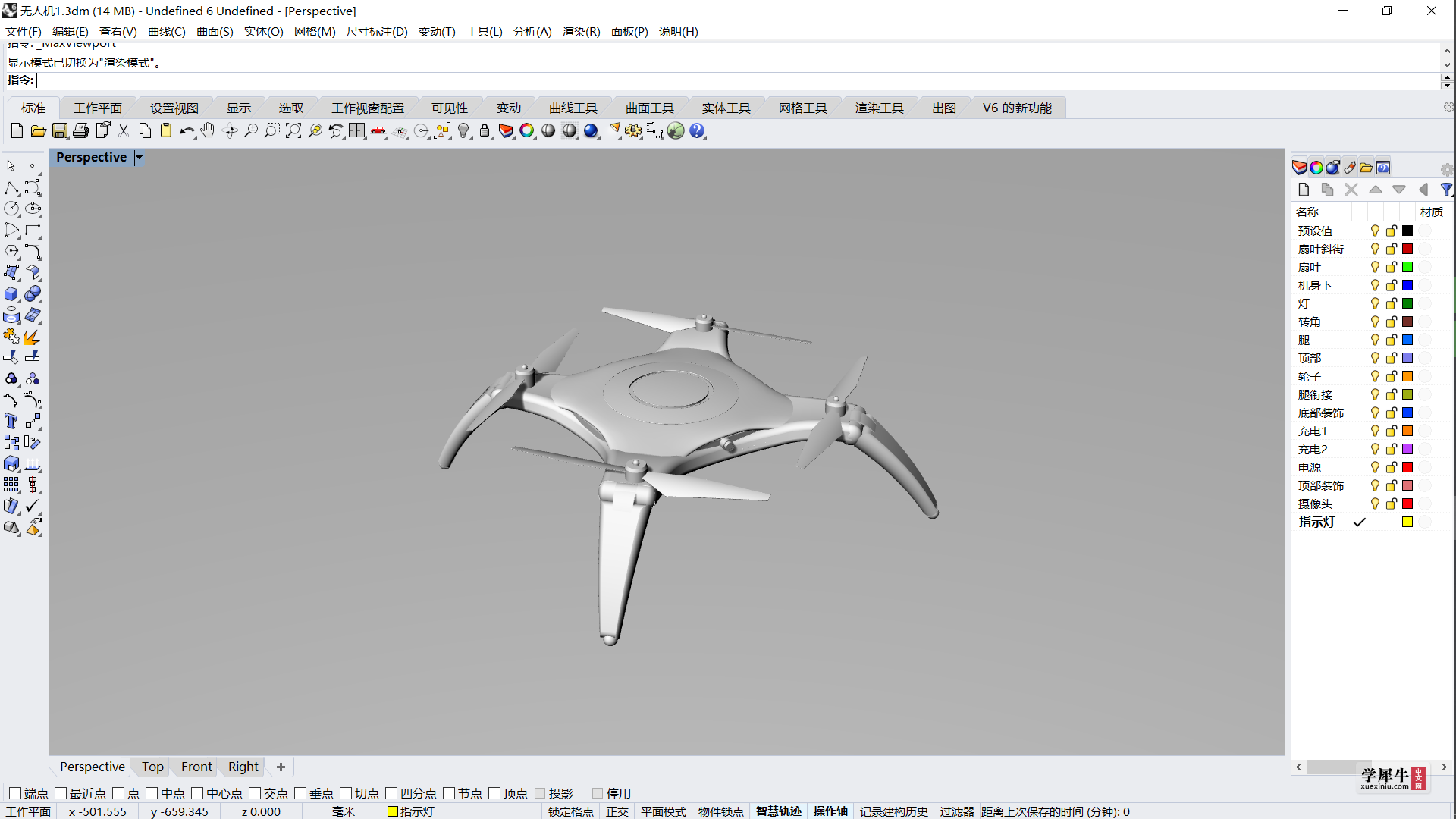Click layer panel move down triangle

[x=1399, y=190]
